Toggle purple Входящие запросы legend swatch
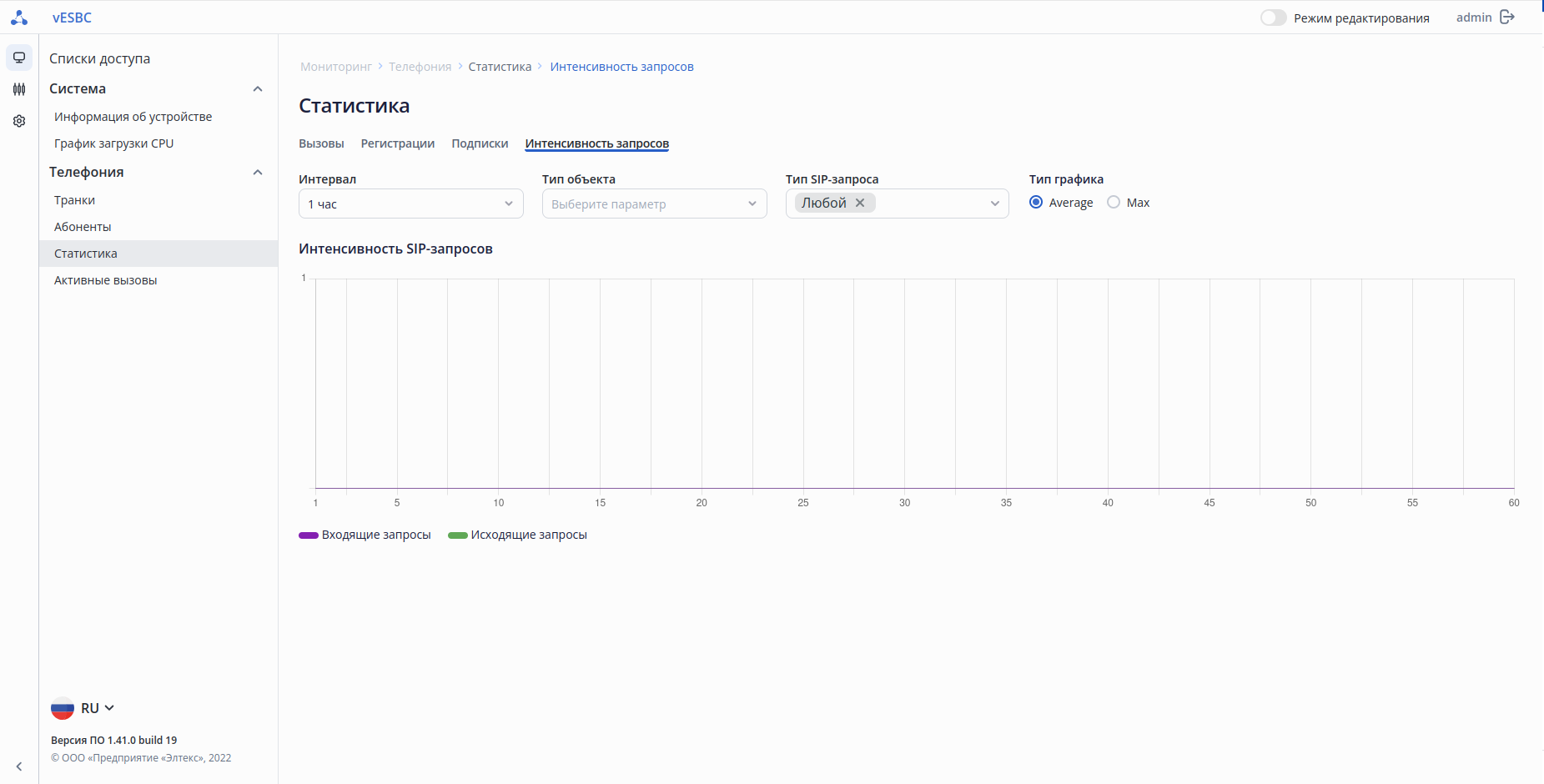 (x=309, y=535)
